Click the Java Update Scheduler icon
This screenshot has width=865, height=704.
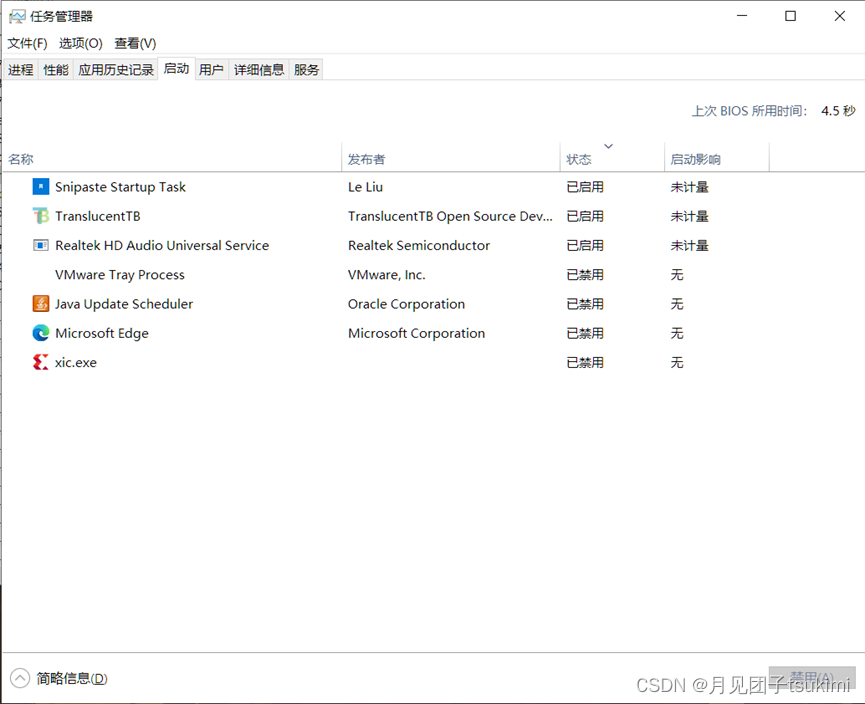[41, 304]
